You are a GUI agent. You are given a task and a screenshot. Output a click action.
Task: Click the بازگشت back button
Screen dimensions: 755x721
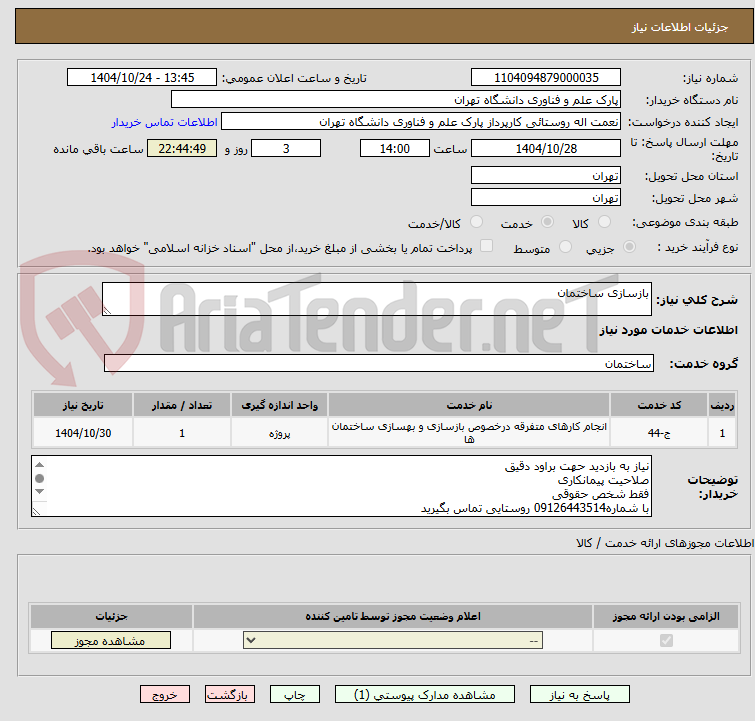(230, 695)
